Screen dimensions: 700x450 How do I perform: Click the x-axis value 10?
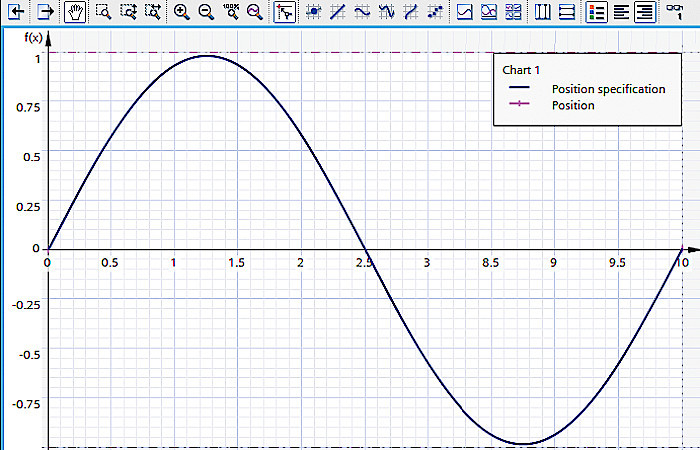682,263
